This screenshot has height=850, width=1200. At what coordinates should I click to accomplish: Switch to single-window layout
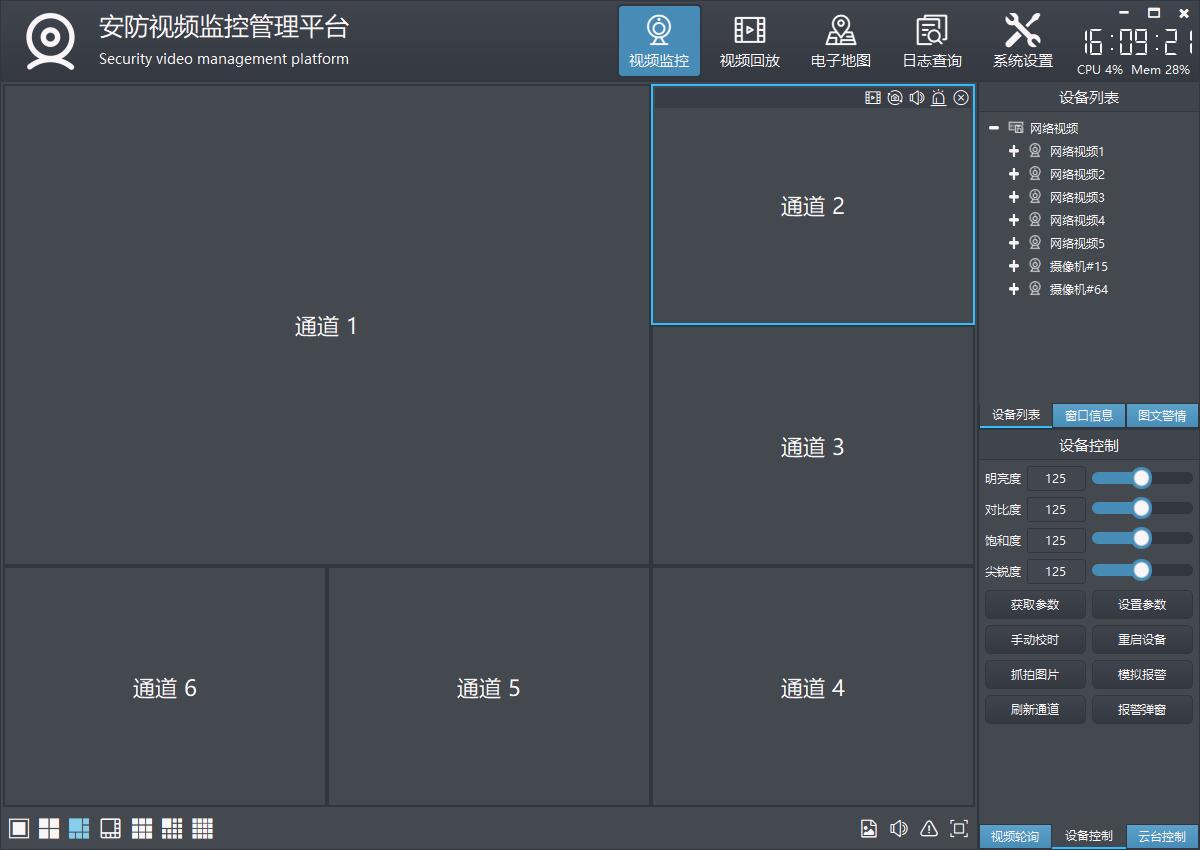coord(19,828)
